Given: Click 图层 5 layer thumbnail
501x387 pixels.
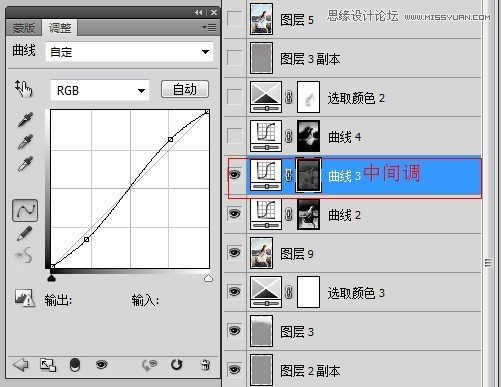Looking at the screenshot, I should pos(261,19).
